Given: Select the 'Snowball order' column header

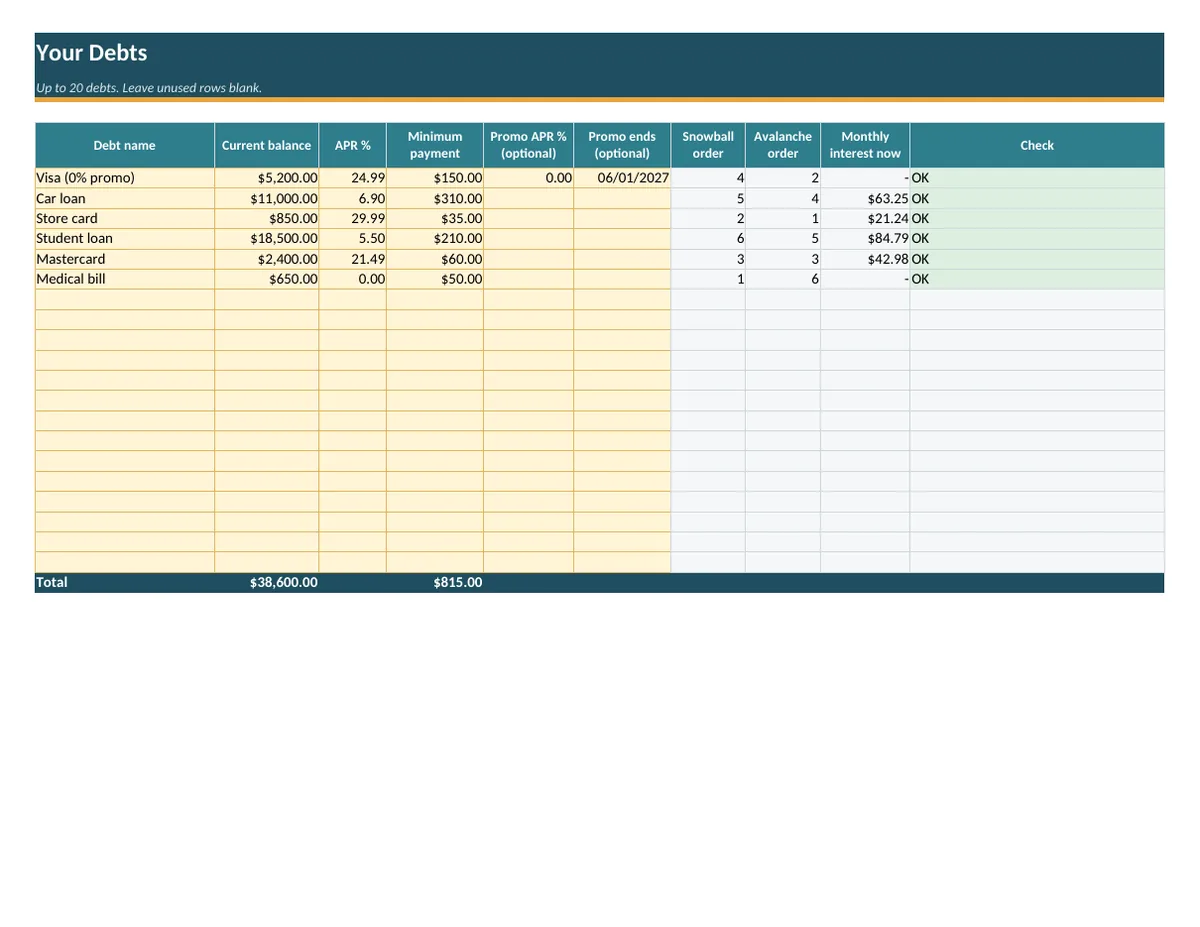Looking at the screenshot, I should click(708, 145).
